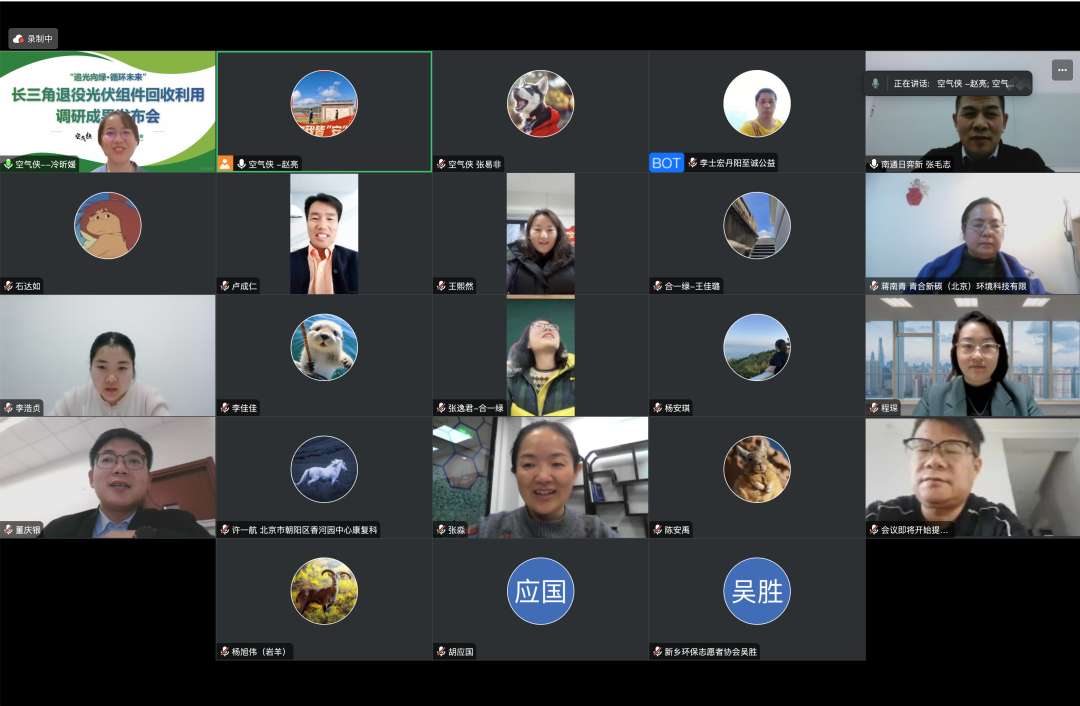Click the blue 应国 initials avatar

(x=540, y=591)
